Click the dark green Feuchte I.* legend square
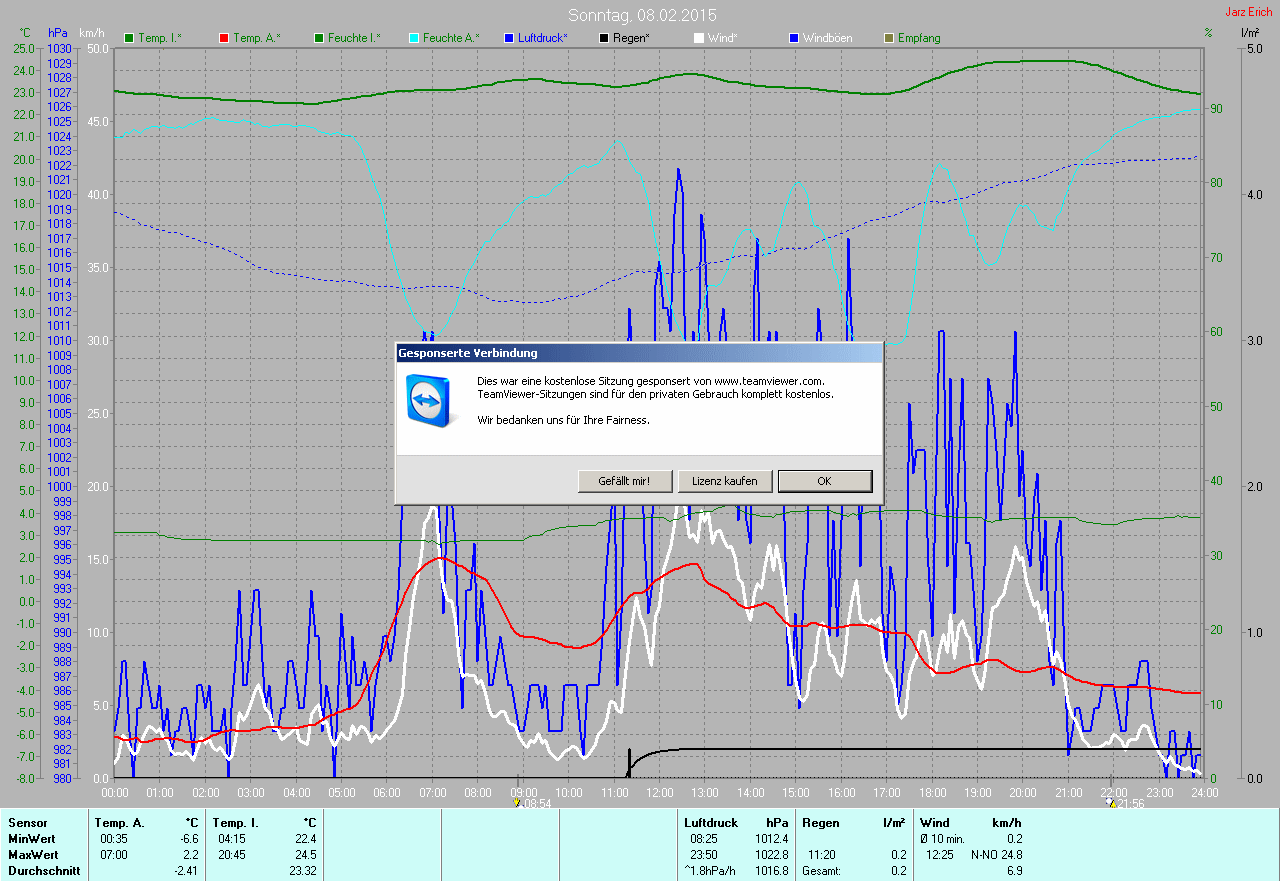The image size is (1280, 881). click(320, 38)
